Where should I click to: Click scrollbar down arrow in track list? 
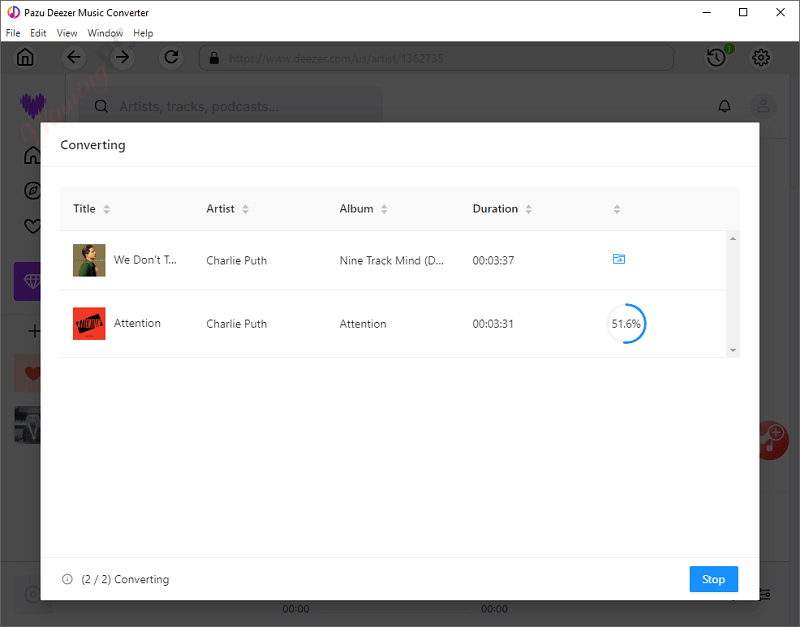click(733, 350)
